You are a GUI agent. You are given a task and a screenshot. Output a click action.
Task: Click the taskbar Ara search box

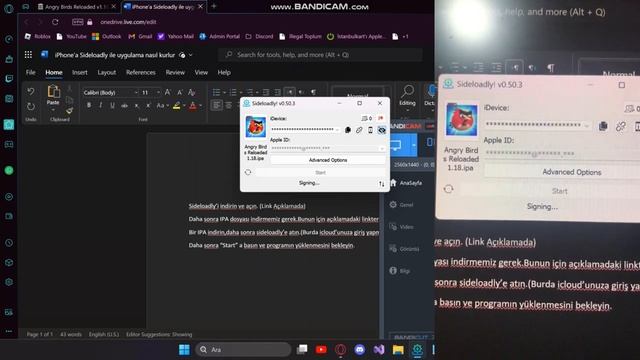(244, 350)
